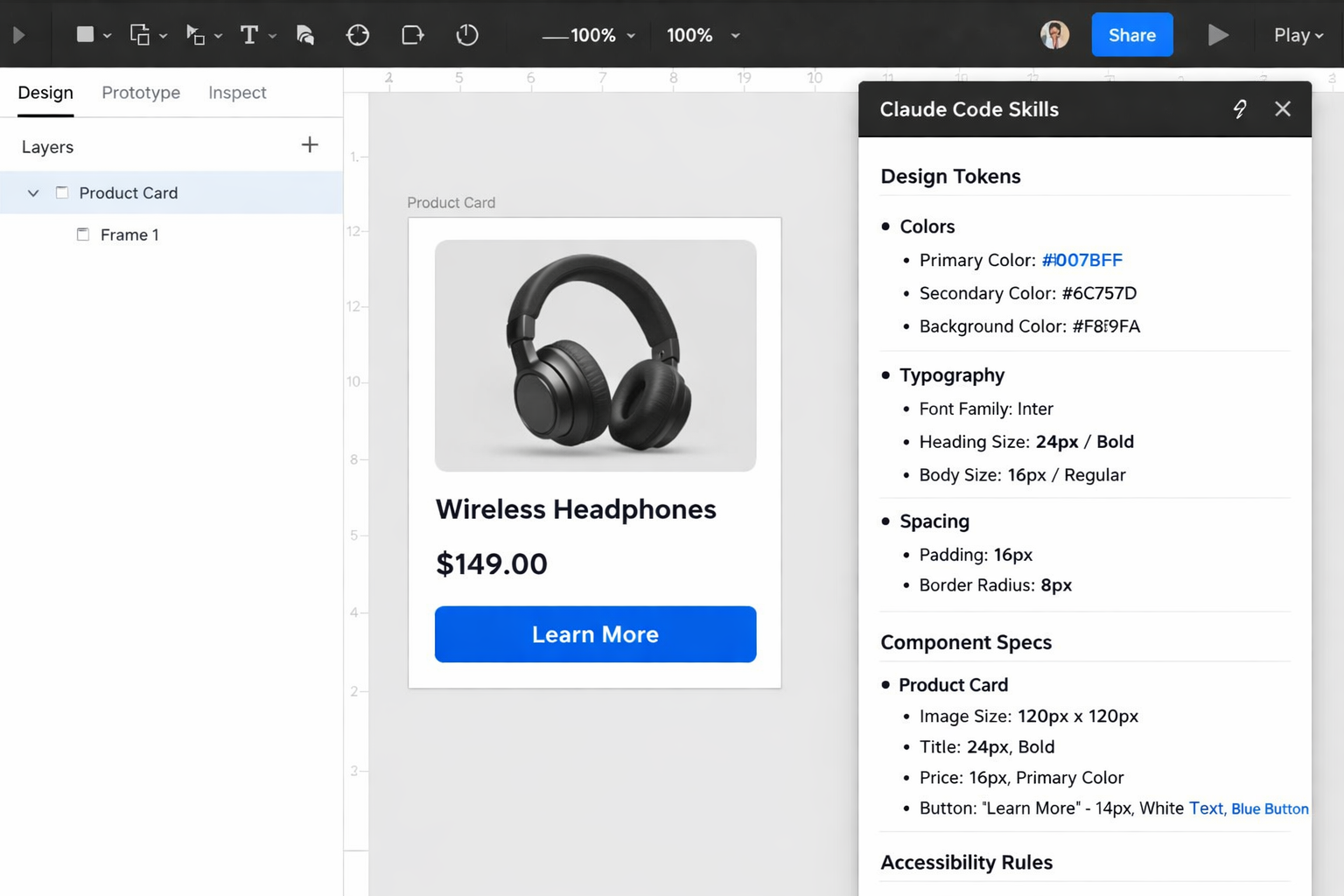This screenshot has width=1344, height=896.
Task: Click the timer history icon
Action: coord(467,35)
